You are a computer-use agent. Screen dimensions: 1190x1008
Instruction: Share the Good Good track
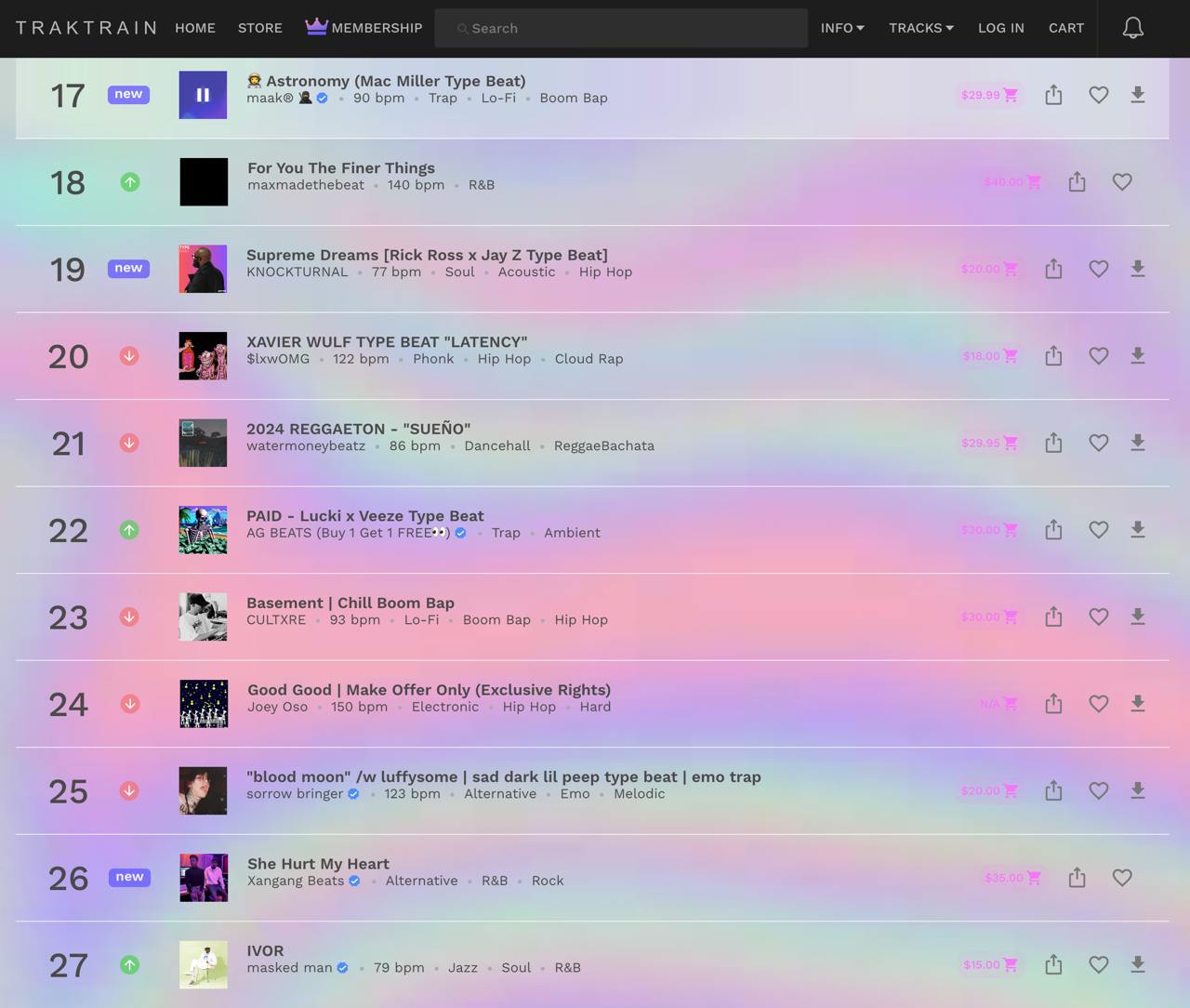[x=1053, y=704]
